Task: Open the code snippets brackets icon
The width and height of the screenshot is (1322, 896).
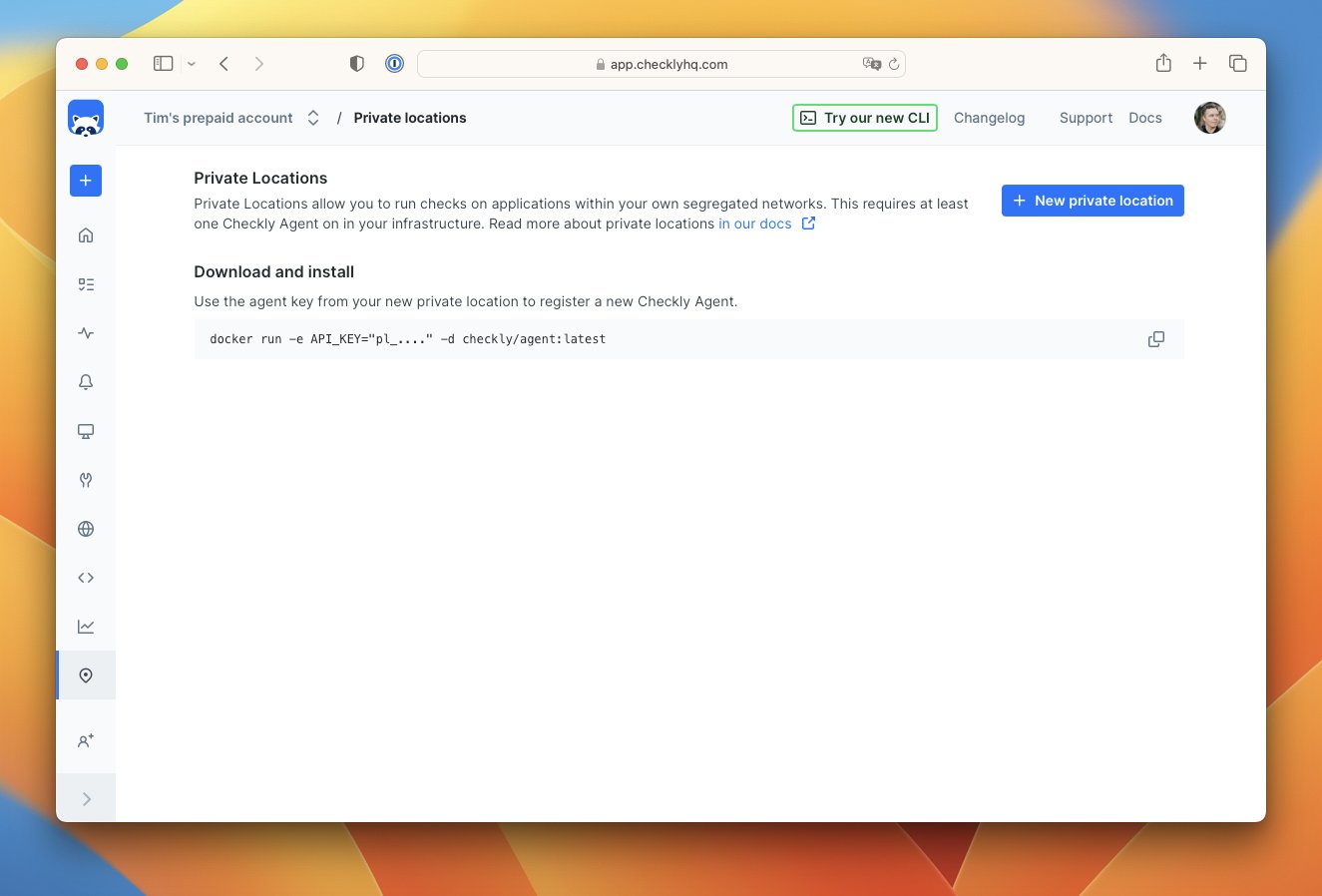Action: (x=86, y=578)
